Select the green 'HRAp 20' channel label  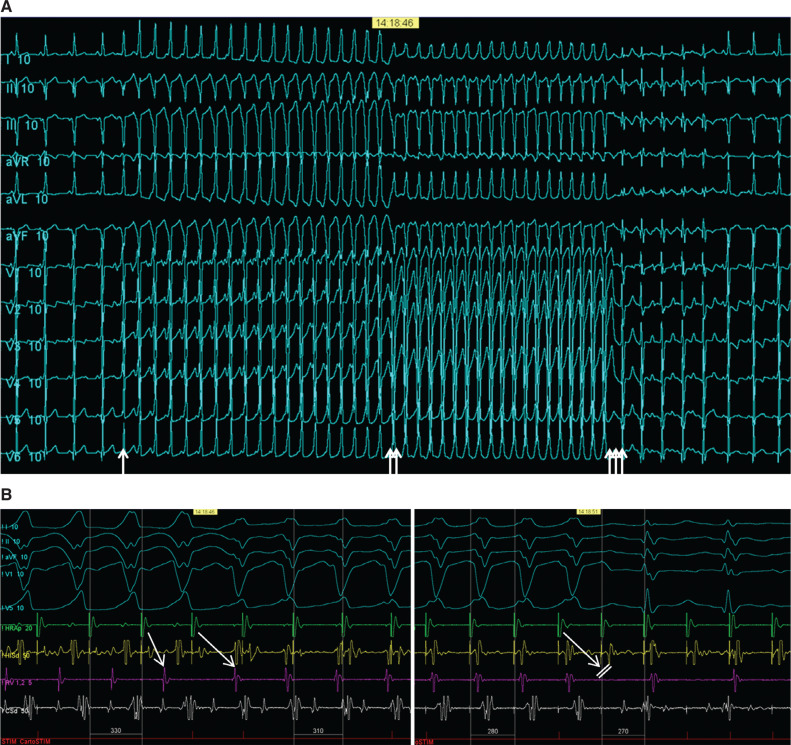coord(17,628)
